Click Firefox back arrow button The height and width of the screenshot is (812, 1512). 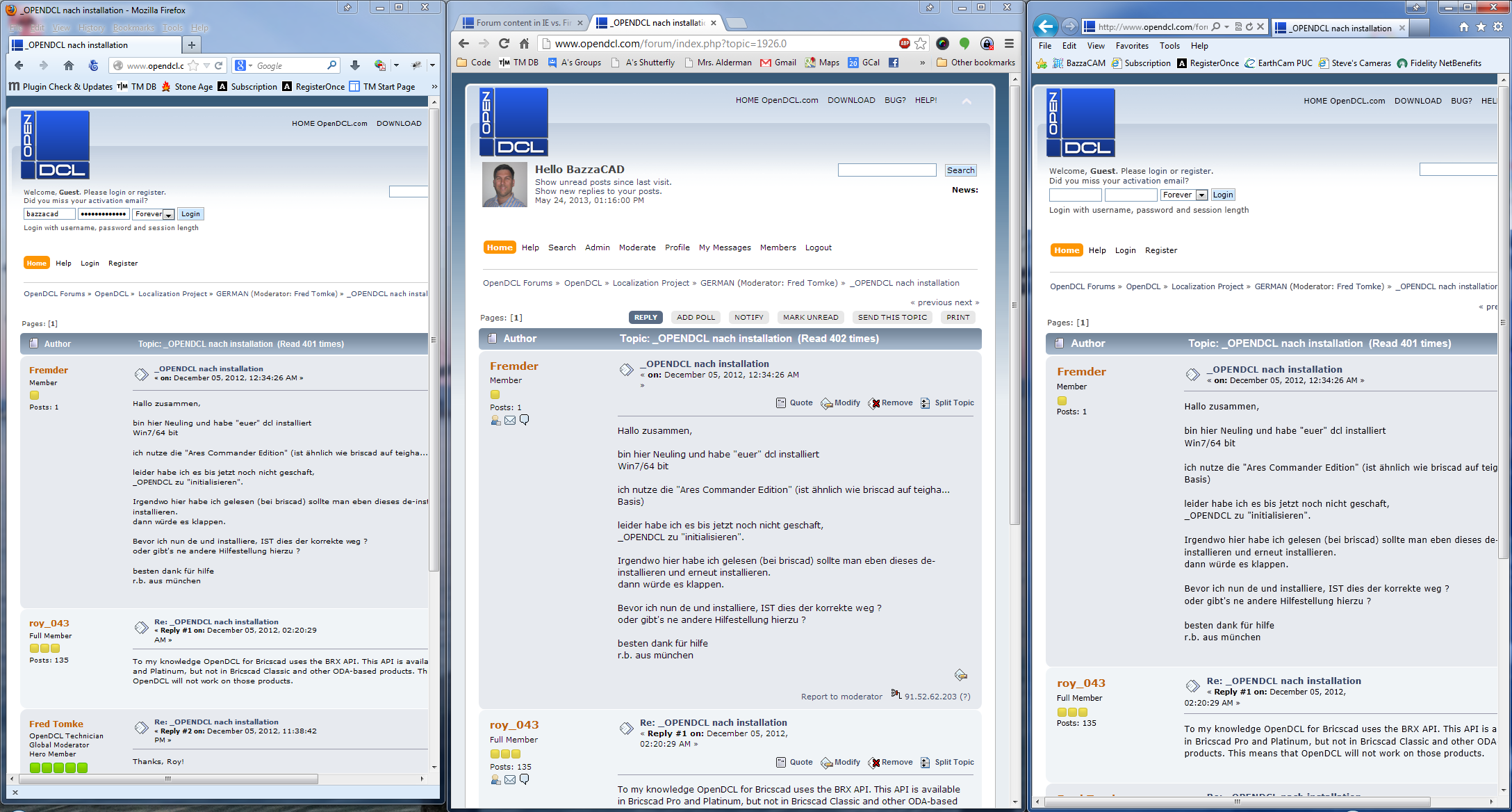pyautogui.click(x=19, y=65)
